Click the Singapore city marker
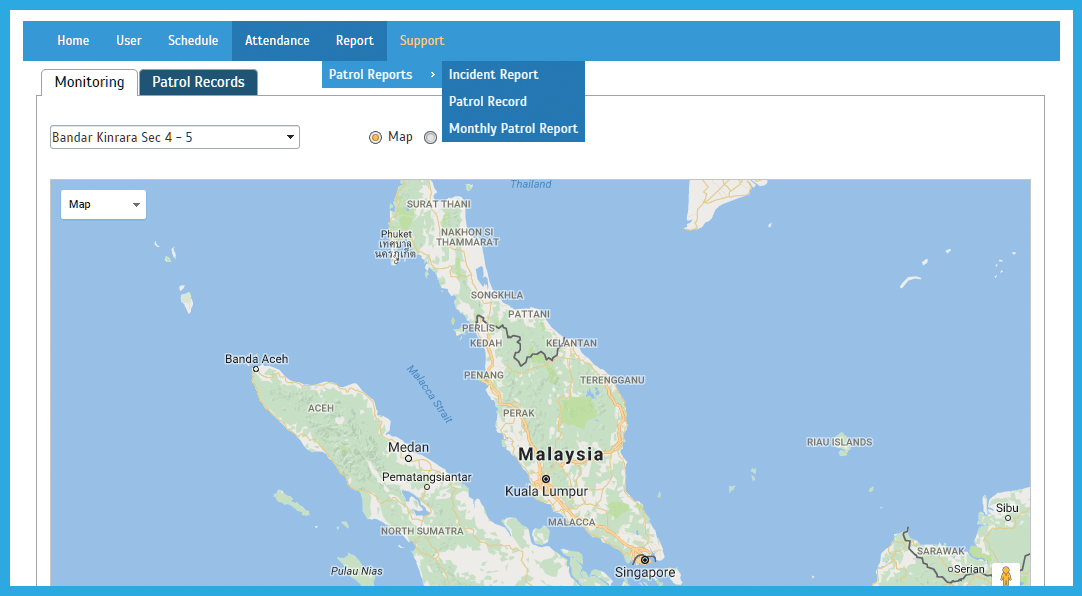This screenshot has height=596, width=1082. pyautogui.click(x=645, y=560)
